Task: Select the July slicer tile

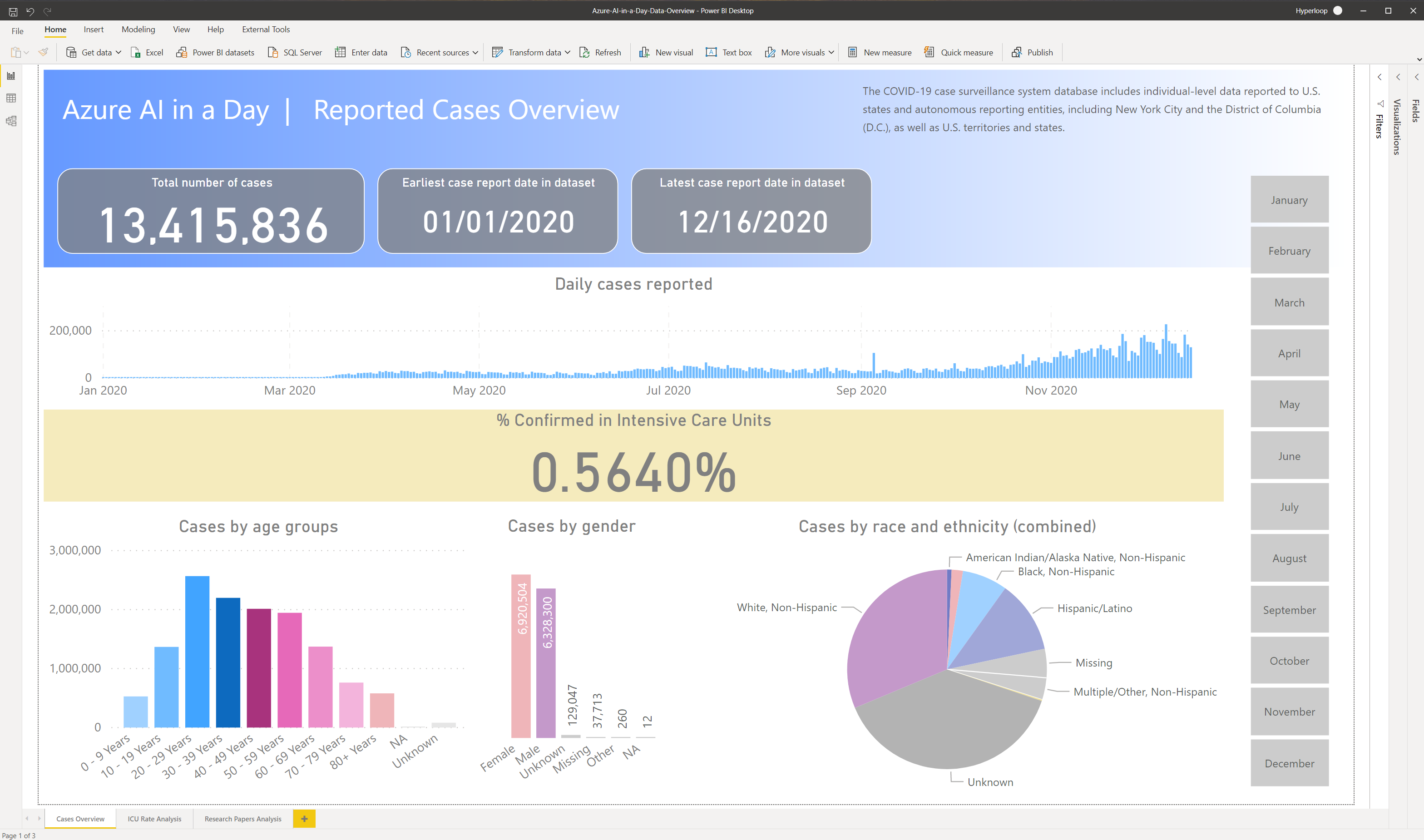Action: tap(1289, 507)
